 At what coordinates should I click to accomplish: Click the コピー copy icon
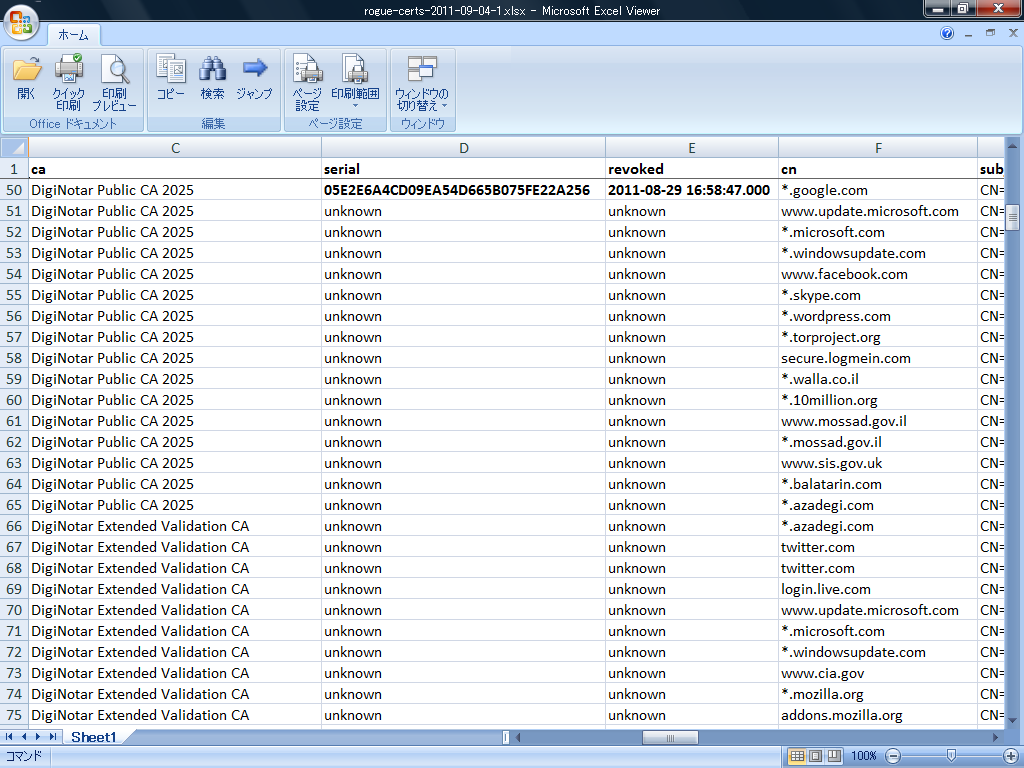[170, 77]
